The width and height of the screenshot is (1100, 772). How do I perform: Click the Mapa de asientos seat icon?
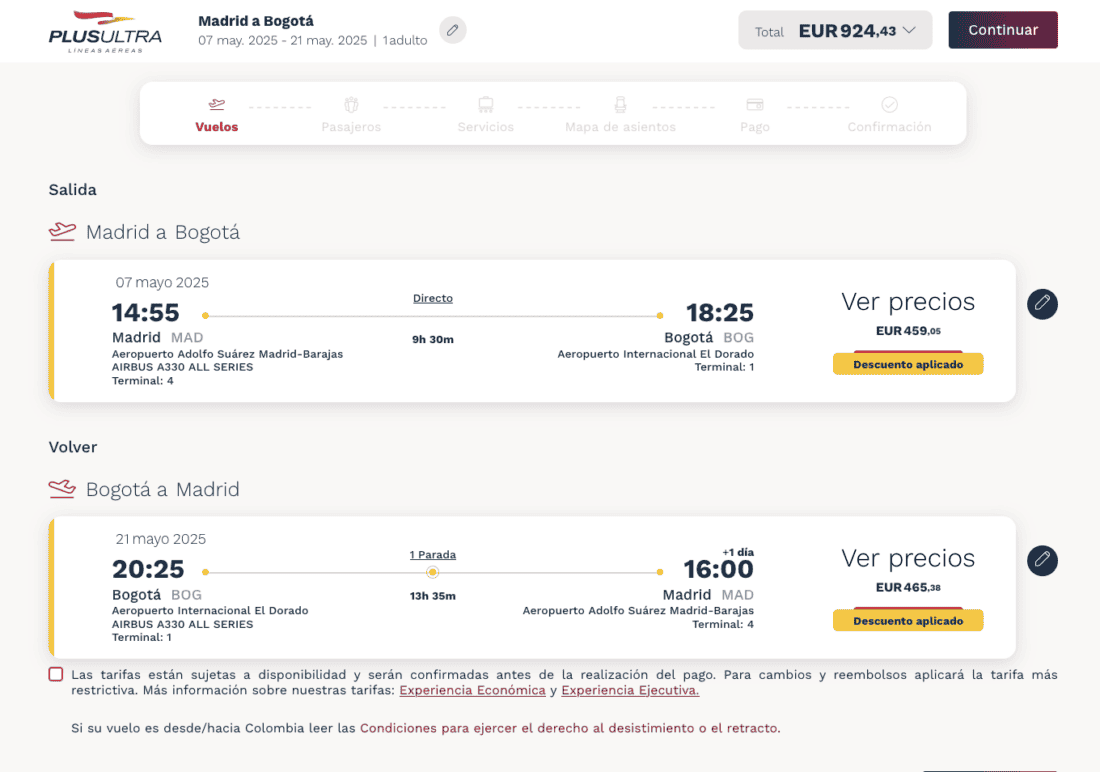(620, 104)
